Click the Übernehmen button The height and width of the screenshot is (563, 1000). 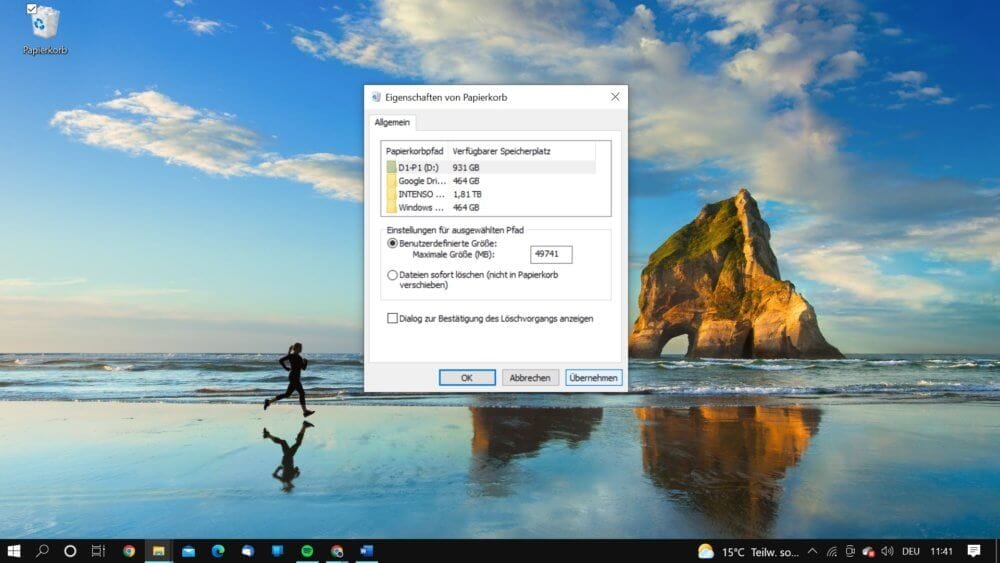click(593, 377)
